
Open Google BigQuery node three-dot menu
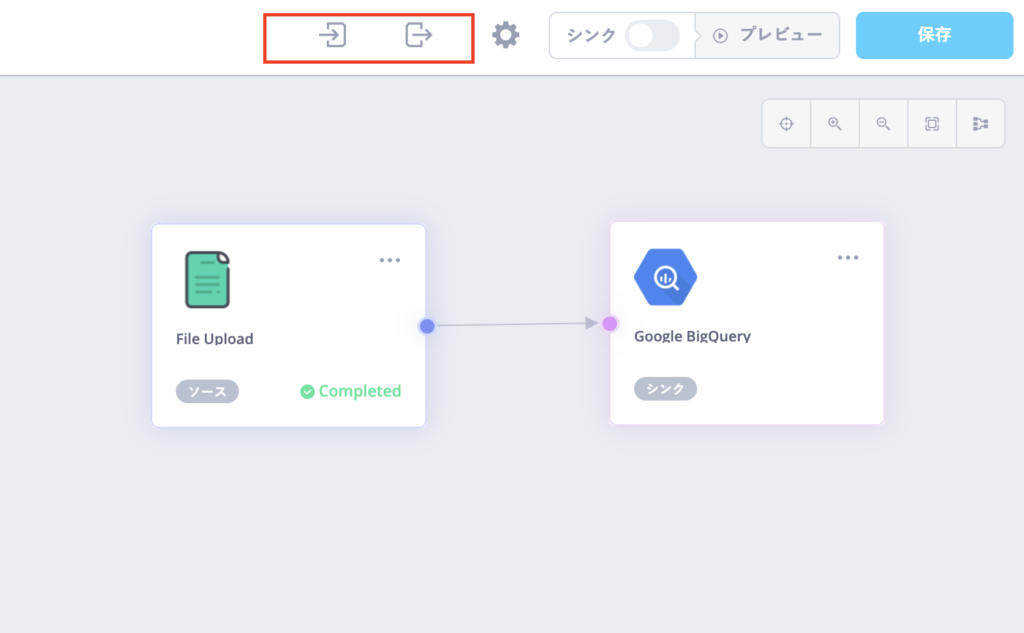[x=848, y=257]
